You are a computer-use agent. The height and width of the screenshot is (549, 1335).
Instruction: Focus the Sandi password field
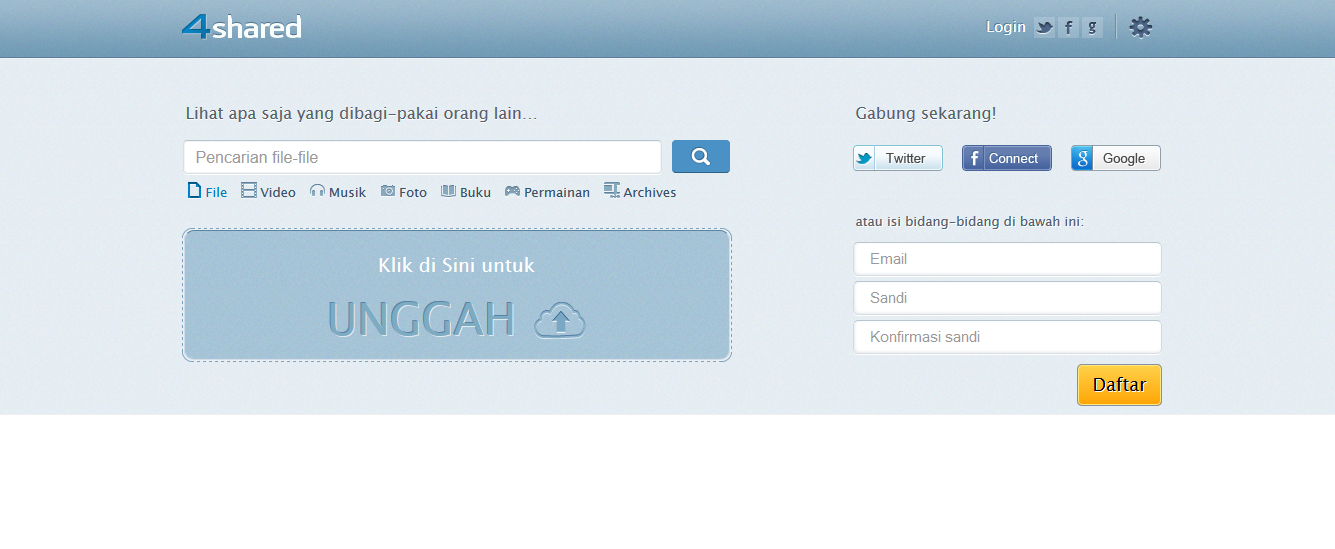(x=1007, y=298)
